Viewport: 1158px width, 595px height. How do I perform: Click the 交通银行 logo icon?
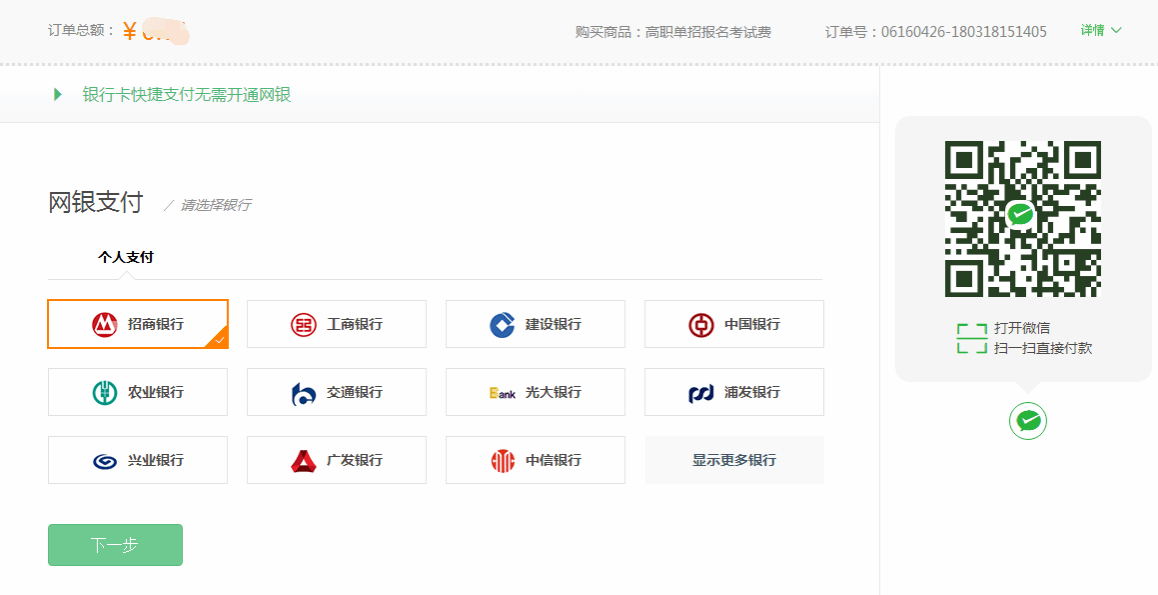304,393
